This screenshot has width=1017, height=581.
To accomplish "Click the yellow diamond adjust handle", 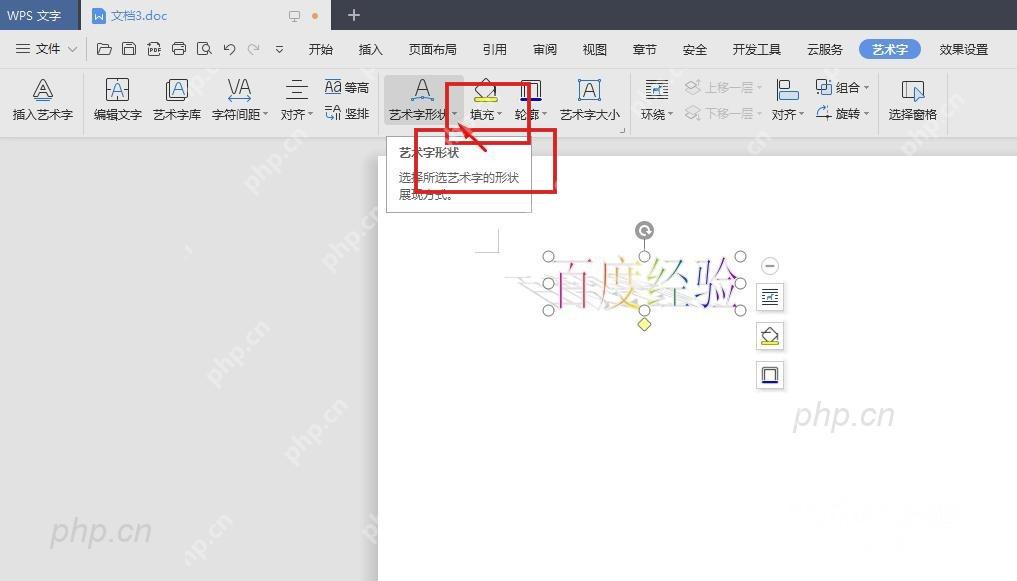I will coord(644,324).
